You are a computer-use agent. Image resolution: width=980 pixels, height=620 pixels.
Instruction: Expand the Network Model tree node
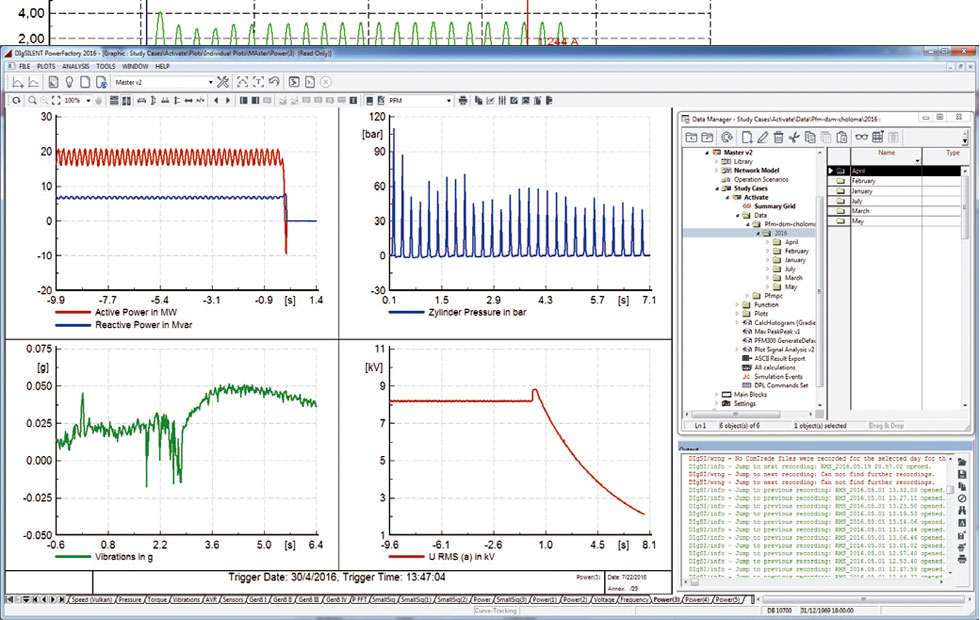[x=716, y=170]
